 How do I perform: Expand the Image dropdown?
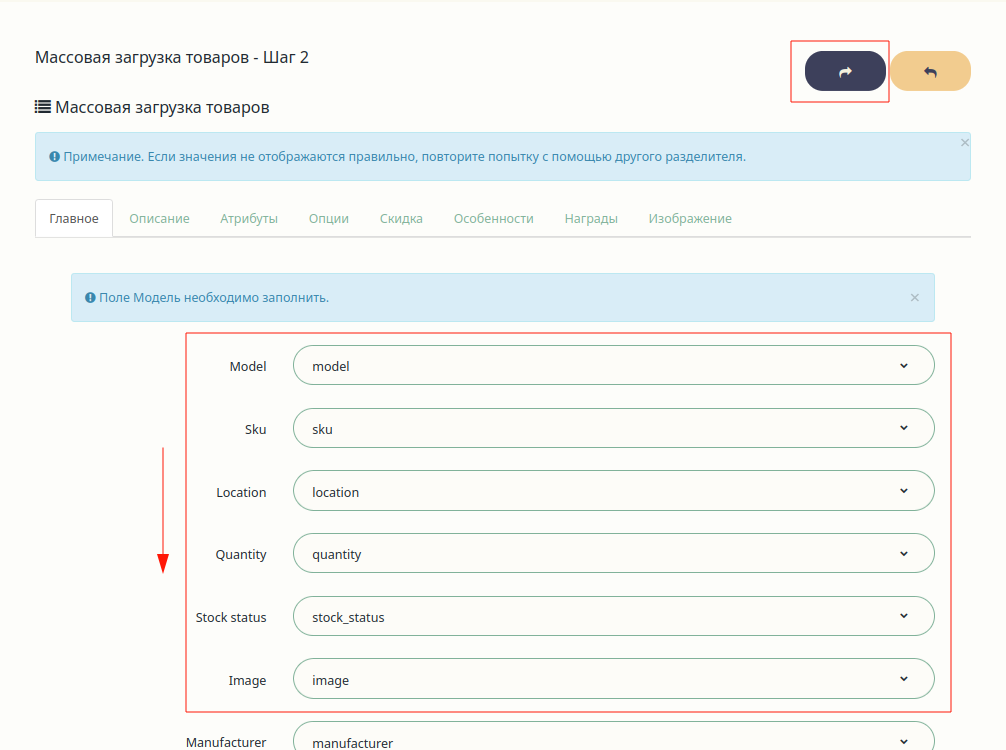pyautogui.click(x=613, y=679)
